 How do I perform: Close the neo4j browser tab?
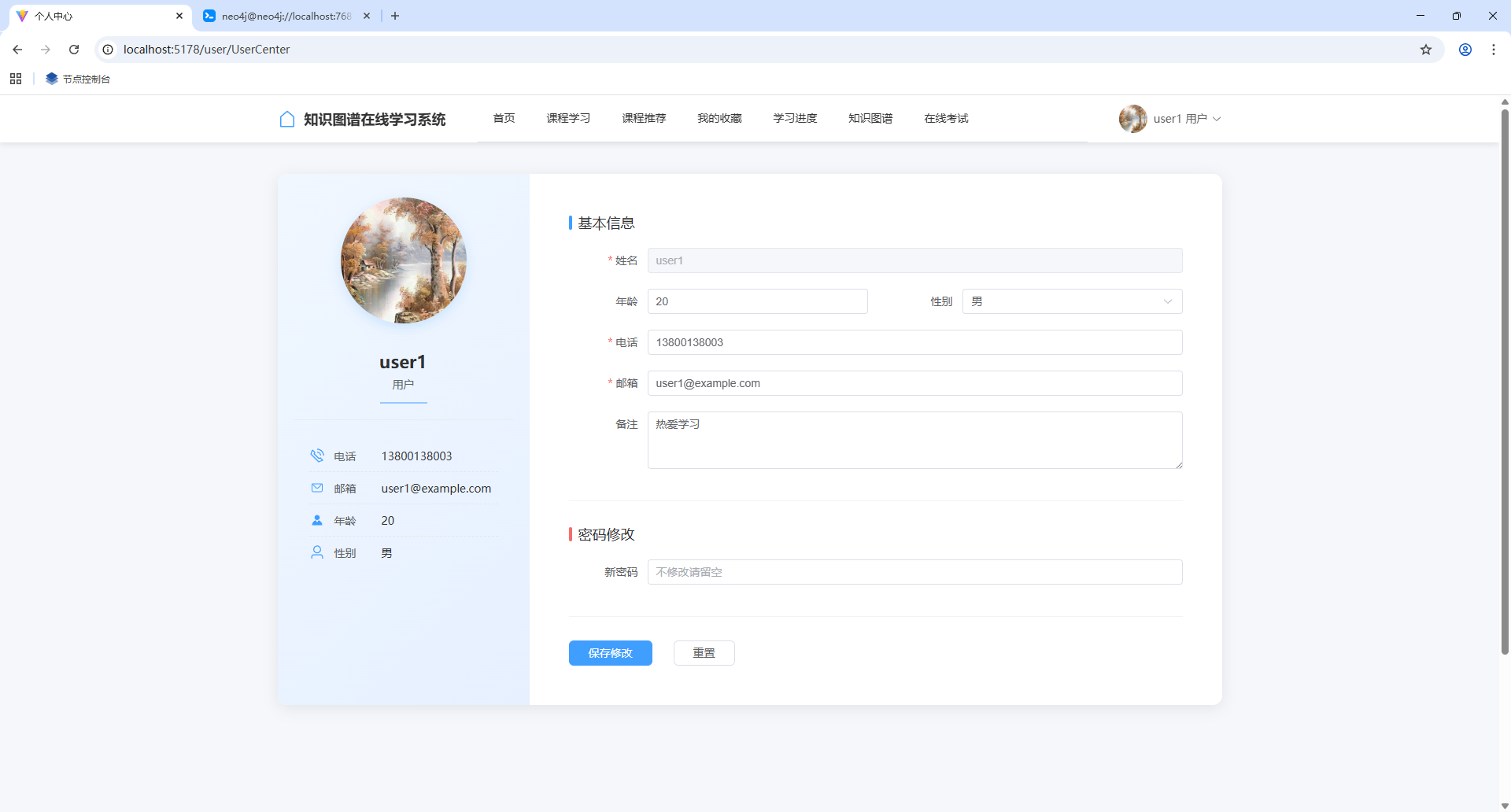pyautogui.click(x=367, y=16)
